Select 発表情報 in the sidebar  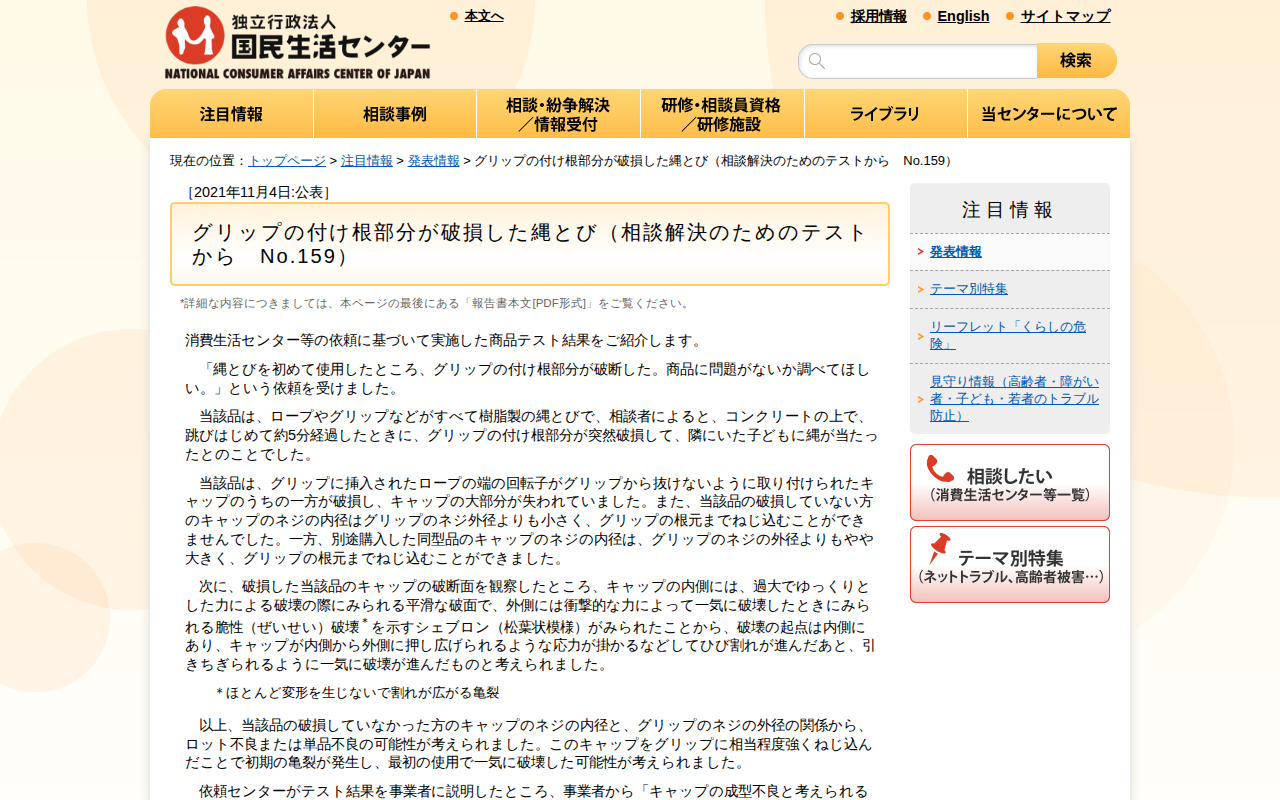tap(956, 252)
